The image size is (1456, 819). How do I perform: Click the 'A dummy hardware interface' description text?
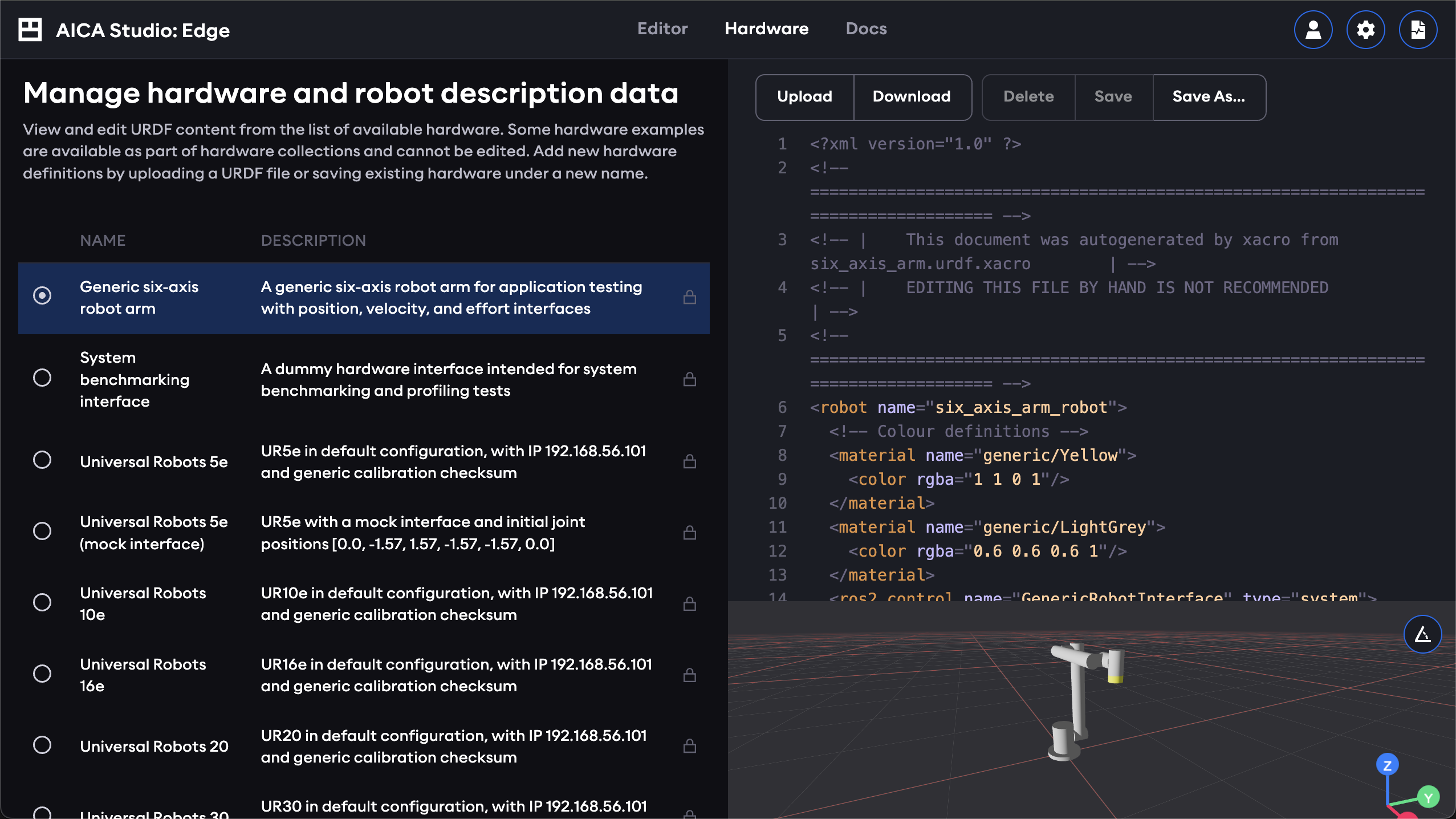(x=449, y=379)
